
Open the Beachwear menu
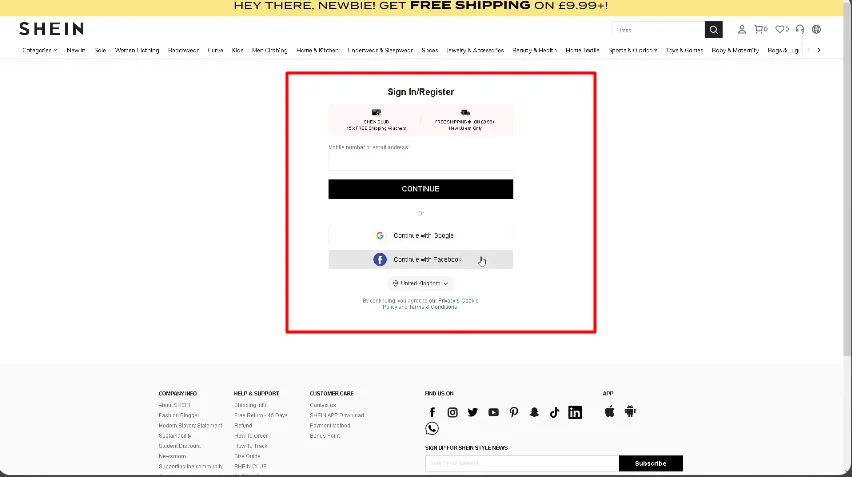point(183,50)
